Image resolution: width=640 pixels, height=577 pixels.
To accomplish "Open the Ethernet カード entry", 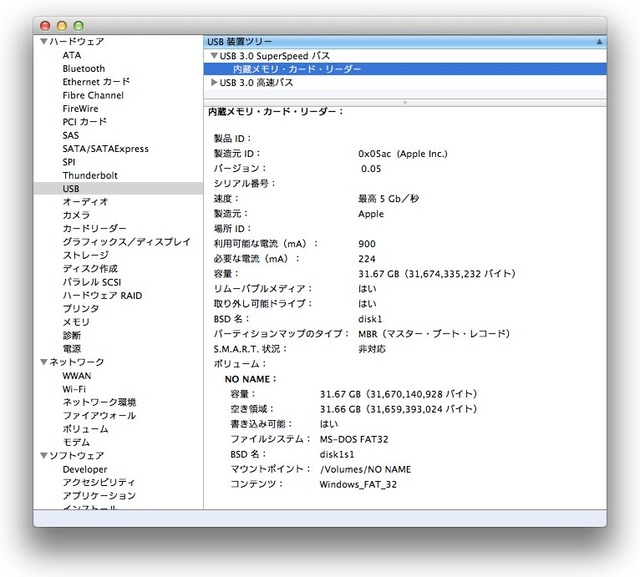I will (96, 82).
